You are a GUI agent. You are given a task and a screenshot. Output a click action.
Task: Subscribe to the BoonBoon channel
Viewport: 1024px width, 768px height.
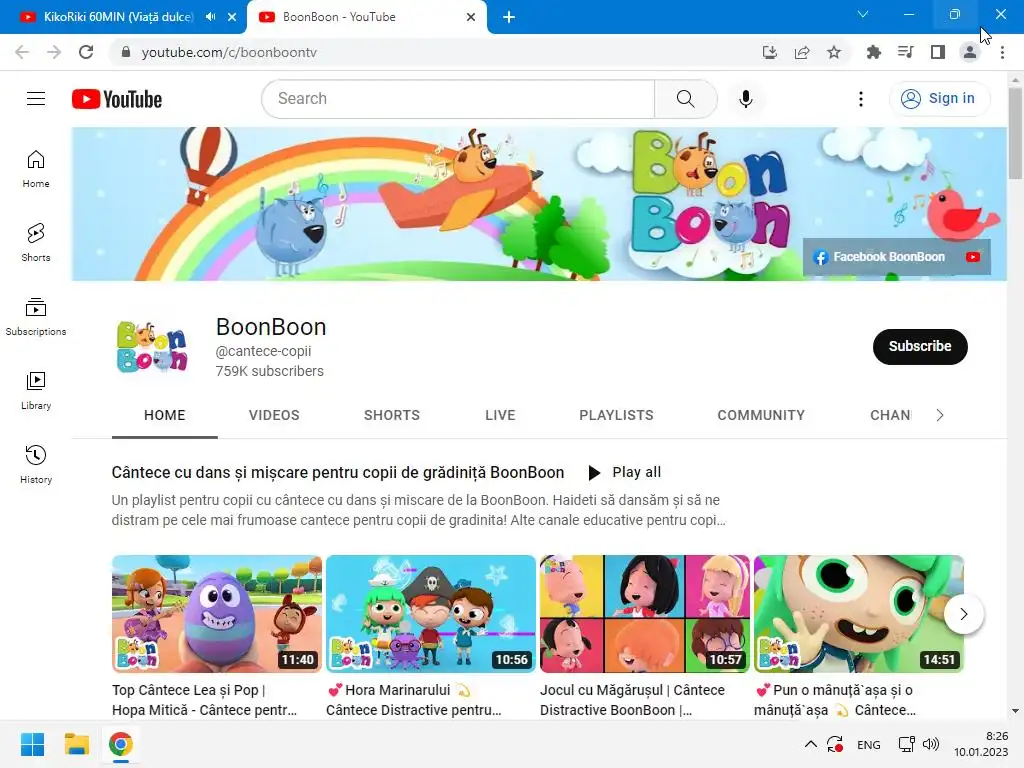point(920,347)
